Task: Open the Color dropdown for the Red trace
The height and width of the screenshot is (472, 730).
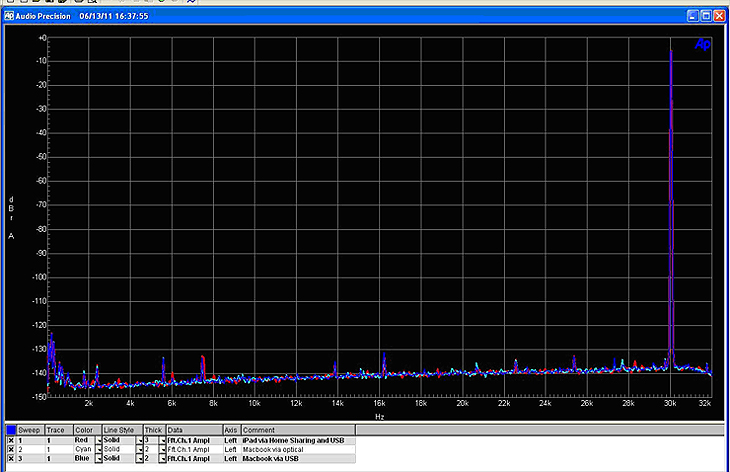Action: (98, 440)
